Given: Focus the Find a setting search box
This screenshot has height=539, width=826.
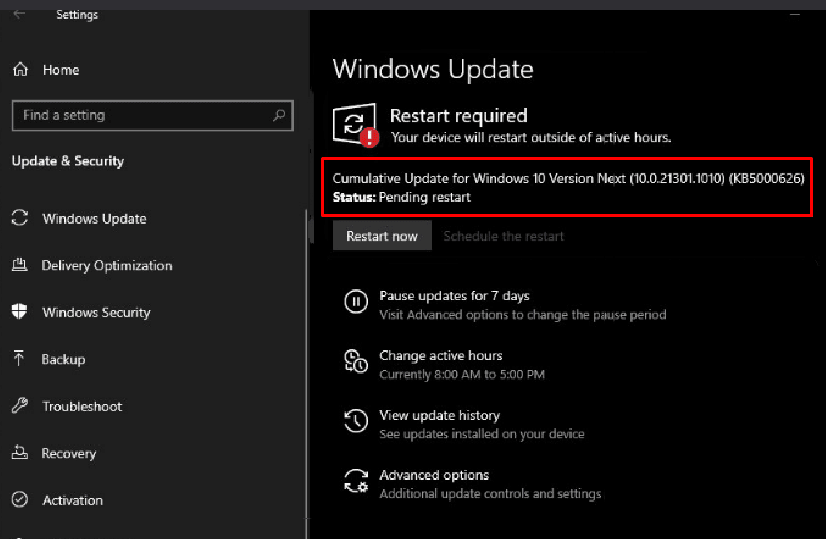Looking at the screenshot, I should click(140, 115).
